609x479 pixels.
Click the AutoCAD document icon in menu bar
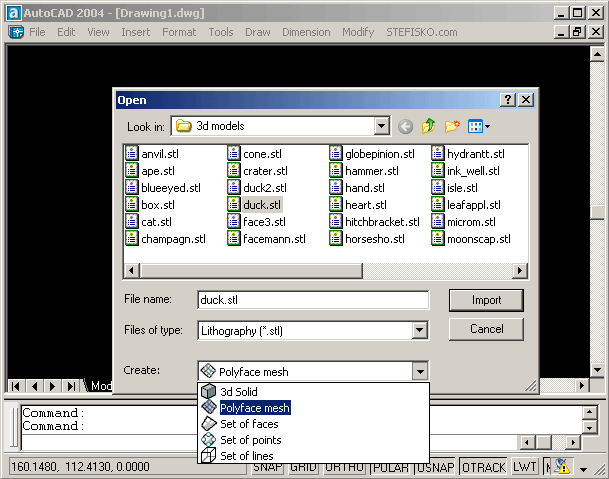point(16,32)
